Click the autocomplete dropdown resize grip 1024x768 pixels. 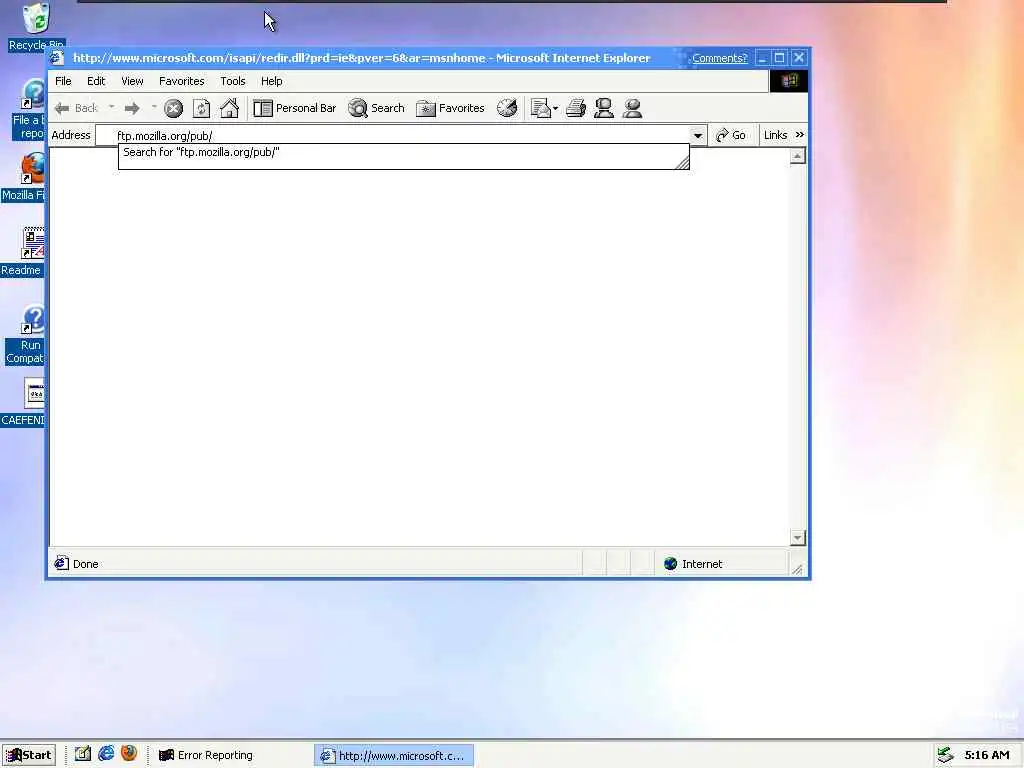click(x=682, y=162)
